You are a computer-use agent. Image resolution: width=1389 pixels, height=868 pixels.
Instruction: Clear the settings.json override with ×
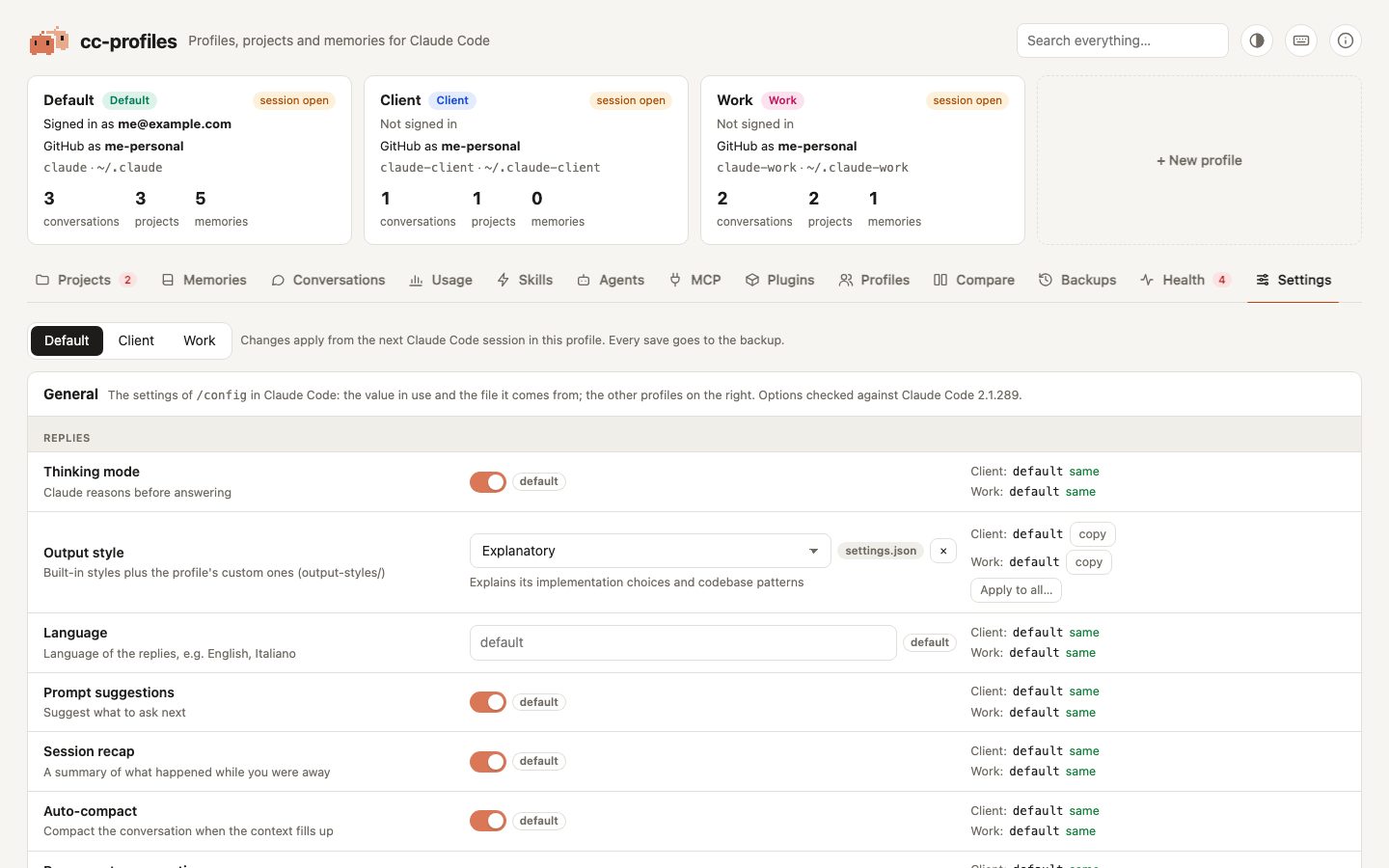coord(943,551)
